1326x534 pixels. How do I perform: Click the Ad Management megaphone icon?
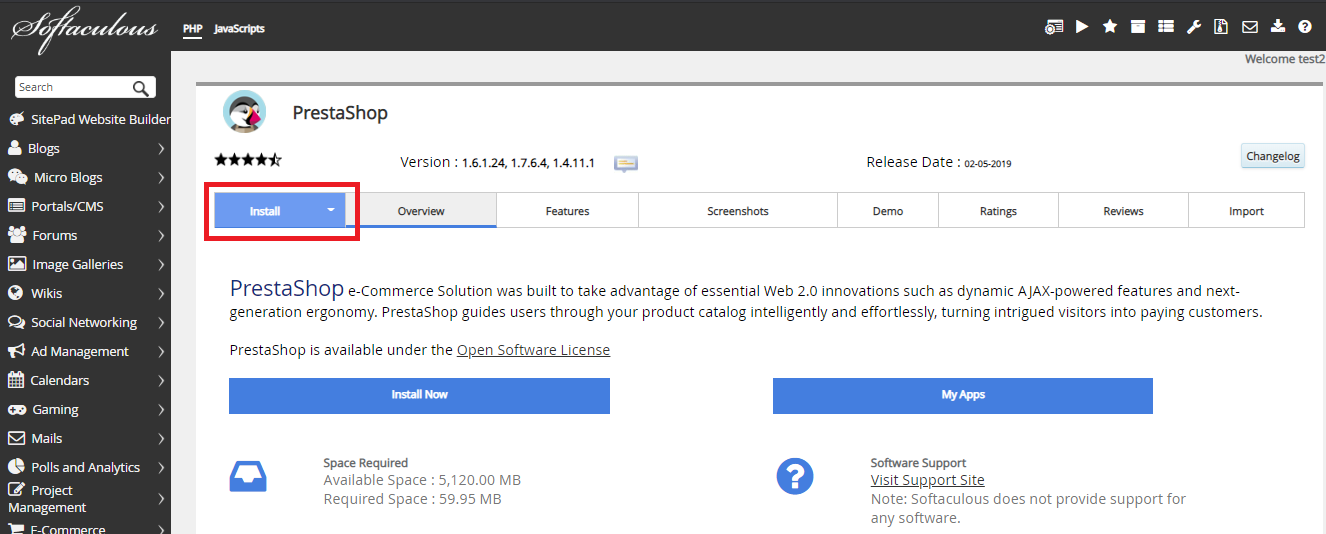pyautogui.click(x=15, y=351)
